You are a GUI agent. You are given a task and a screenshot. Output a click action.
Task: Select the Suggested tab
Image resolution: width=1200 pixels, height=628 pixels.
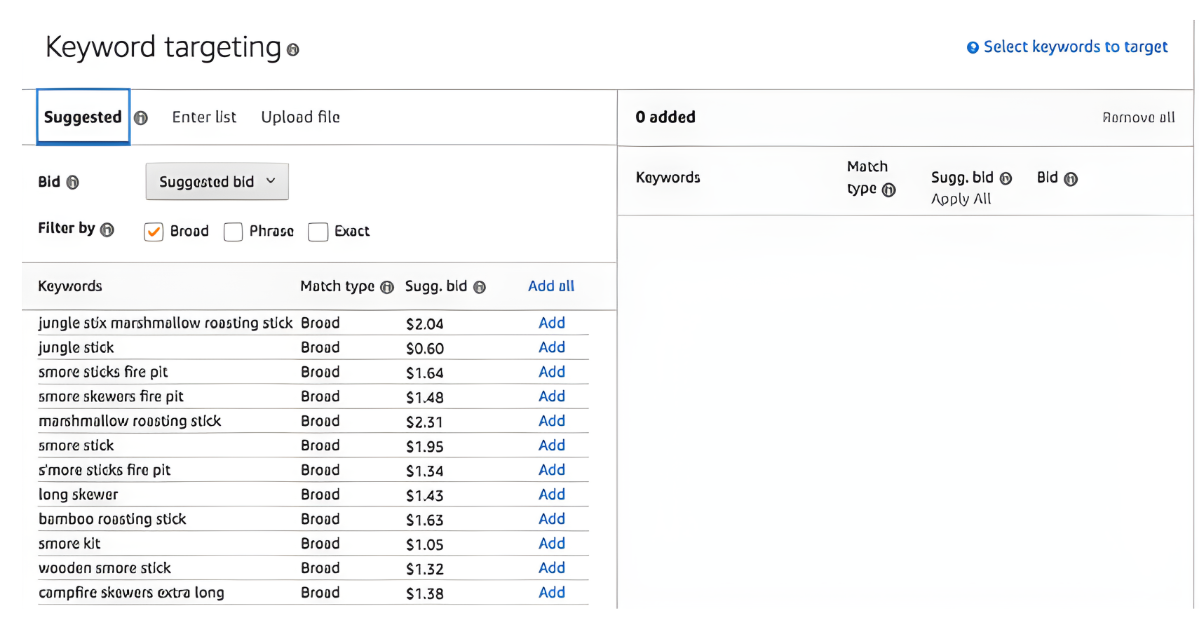(x=83, y=117)
